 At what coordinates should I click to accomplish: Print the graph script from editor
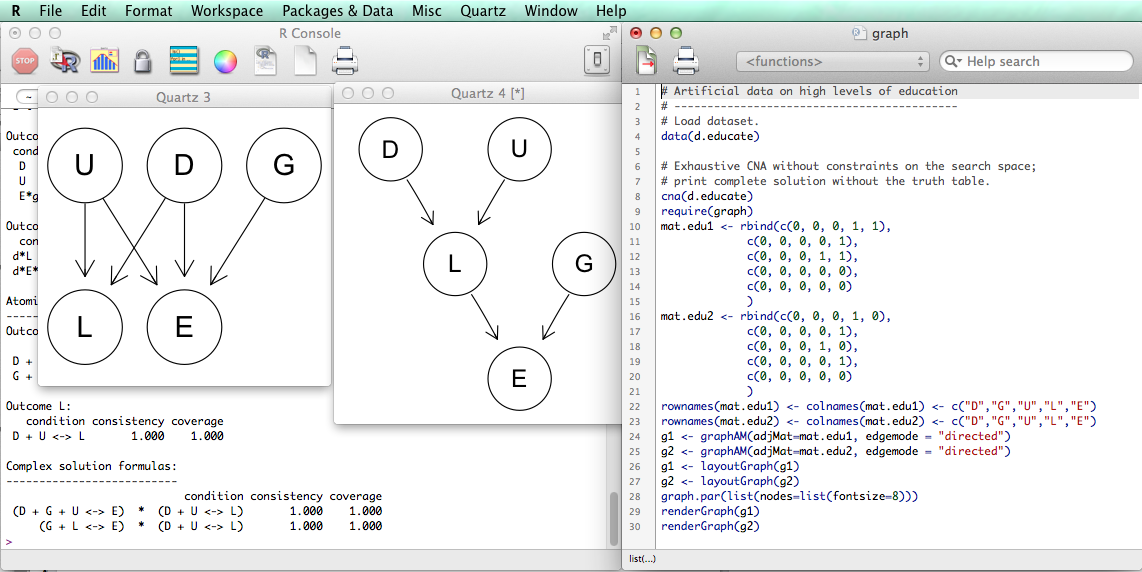(x=686, y=62)
